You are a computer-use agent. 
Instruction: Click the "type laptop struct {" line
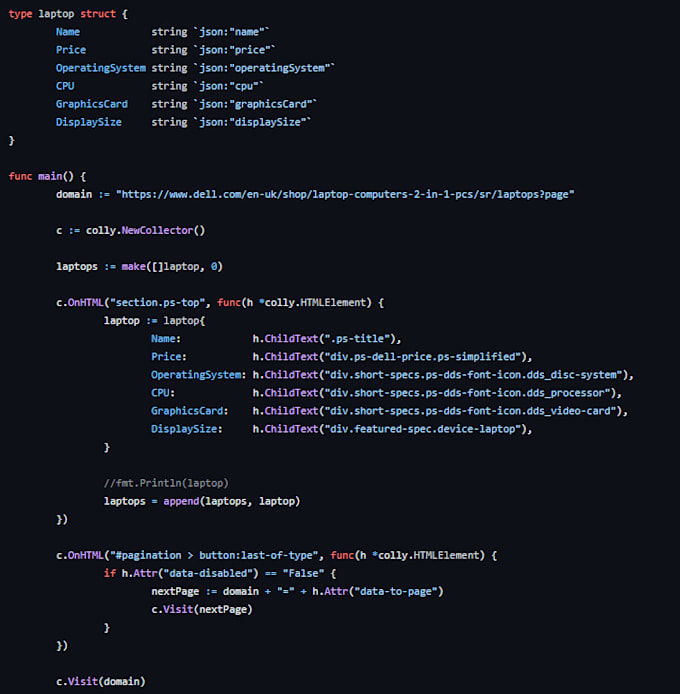click(68, 14)
